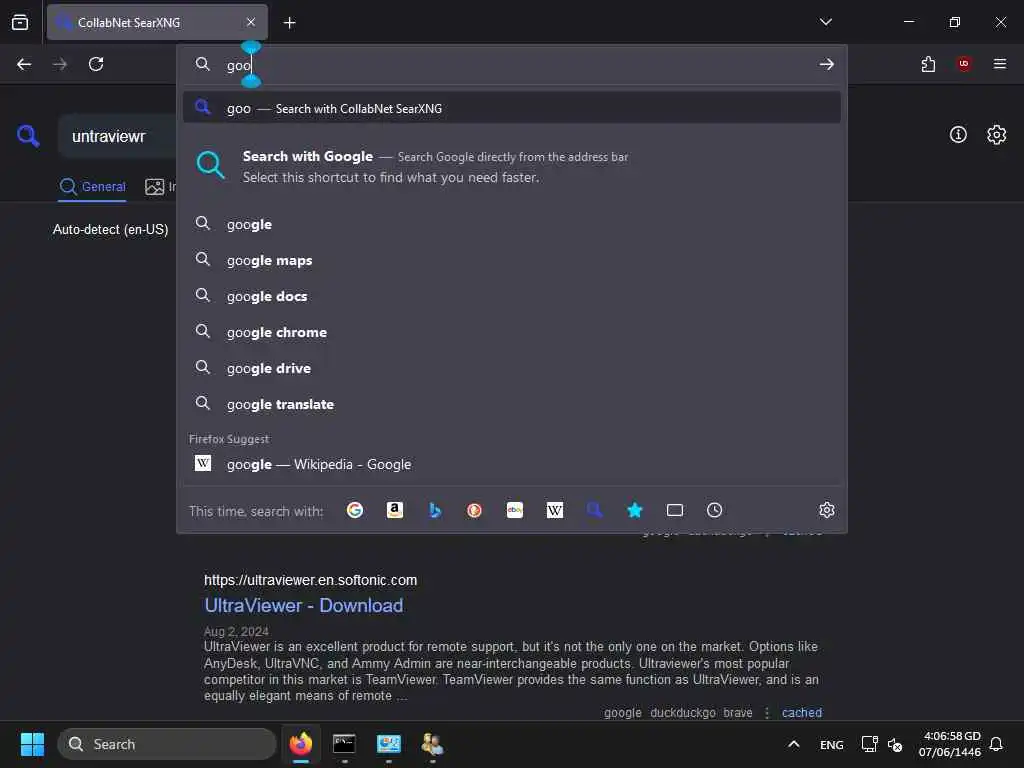The image size is (1024, 768).
Task: Search with Wikipedia one-off engine icon
Action: coord(554,510)
